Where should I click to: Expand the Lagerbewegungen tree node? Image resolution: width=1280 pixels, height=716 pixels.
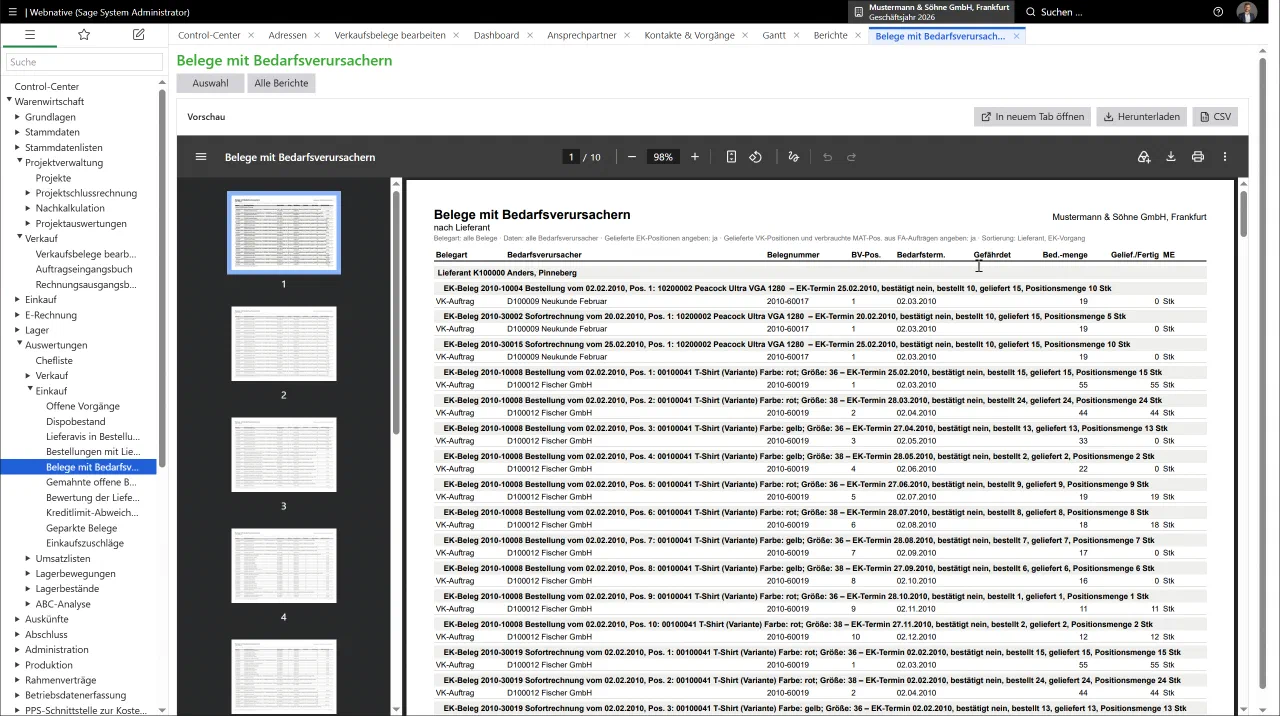coord(29,574)
